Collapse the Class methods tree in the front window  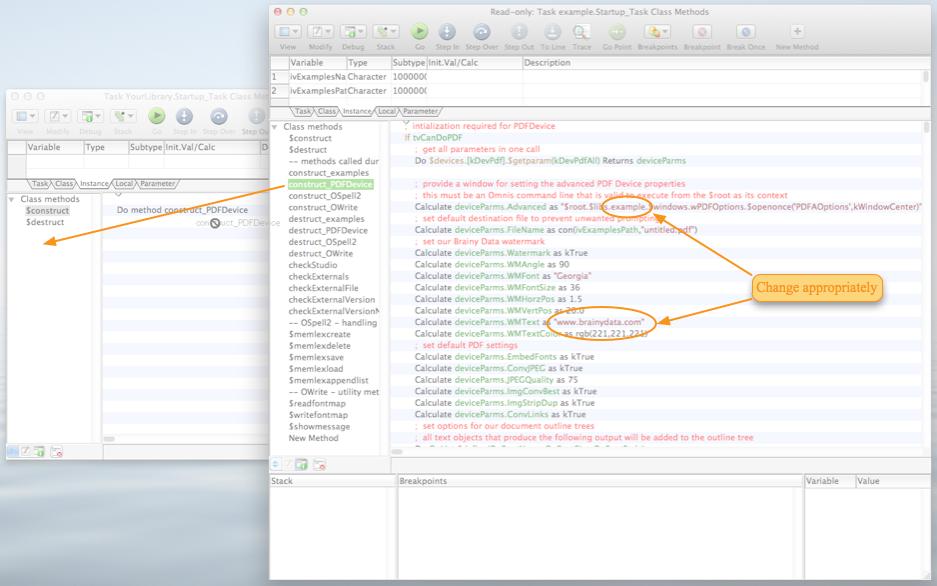[275, 127]
